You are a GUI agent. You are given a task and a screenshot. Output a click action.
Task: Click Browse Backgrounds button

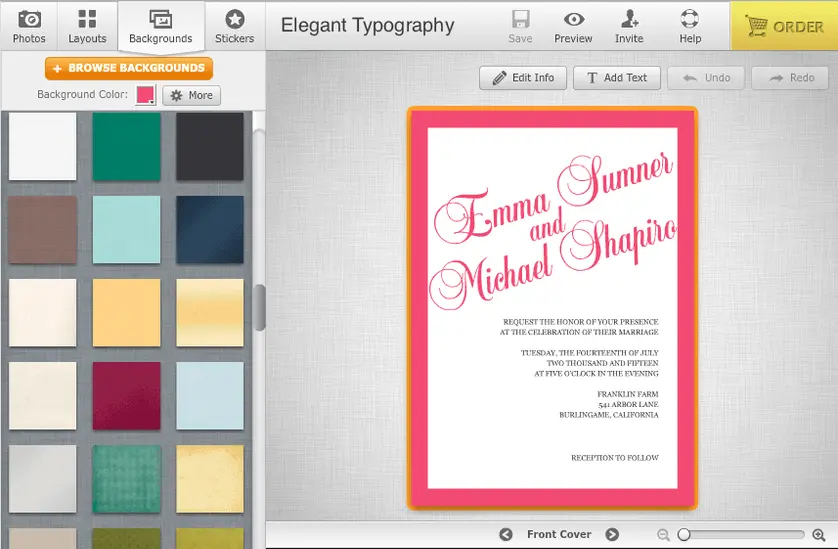tap(129, 68)
